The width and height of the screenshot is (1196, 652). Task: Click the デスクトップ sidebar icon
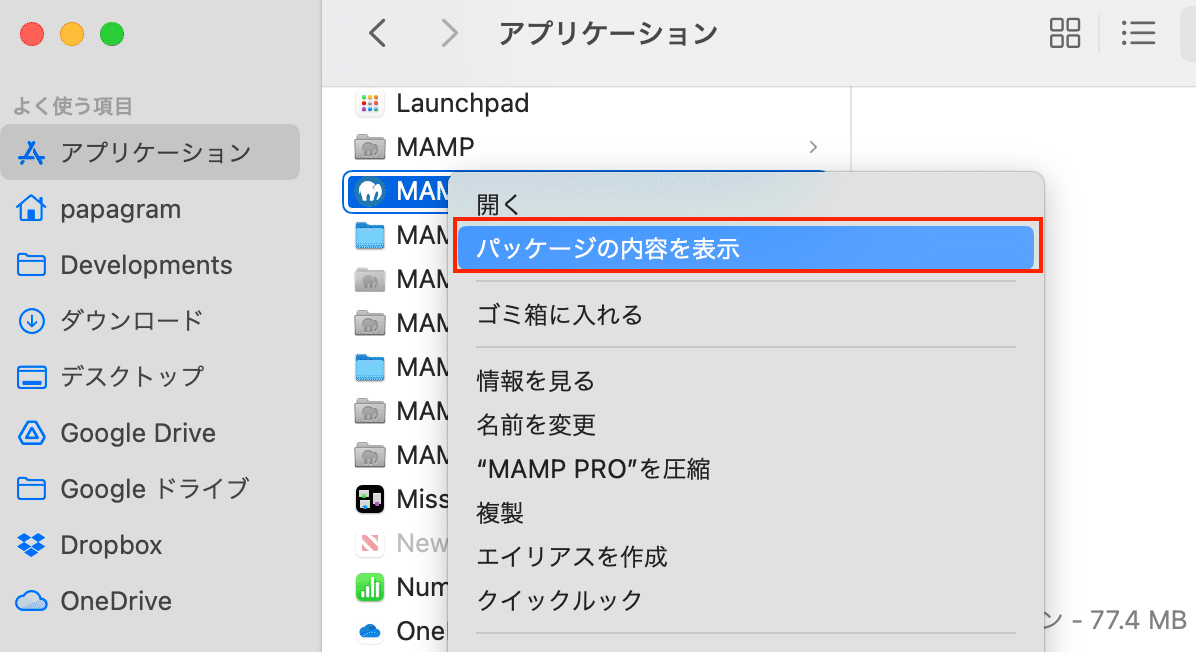click(31, 377)
